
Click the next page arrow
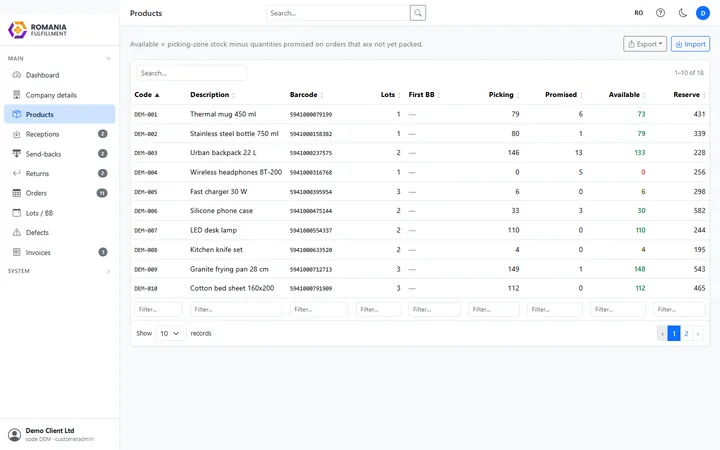(x=698, y=333)
